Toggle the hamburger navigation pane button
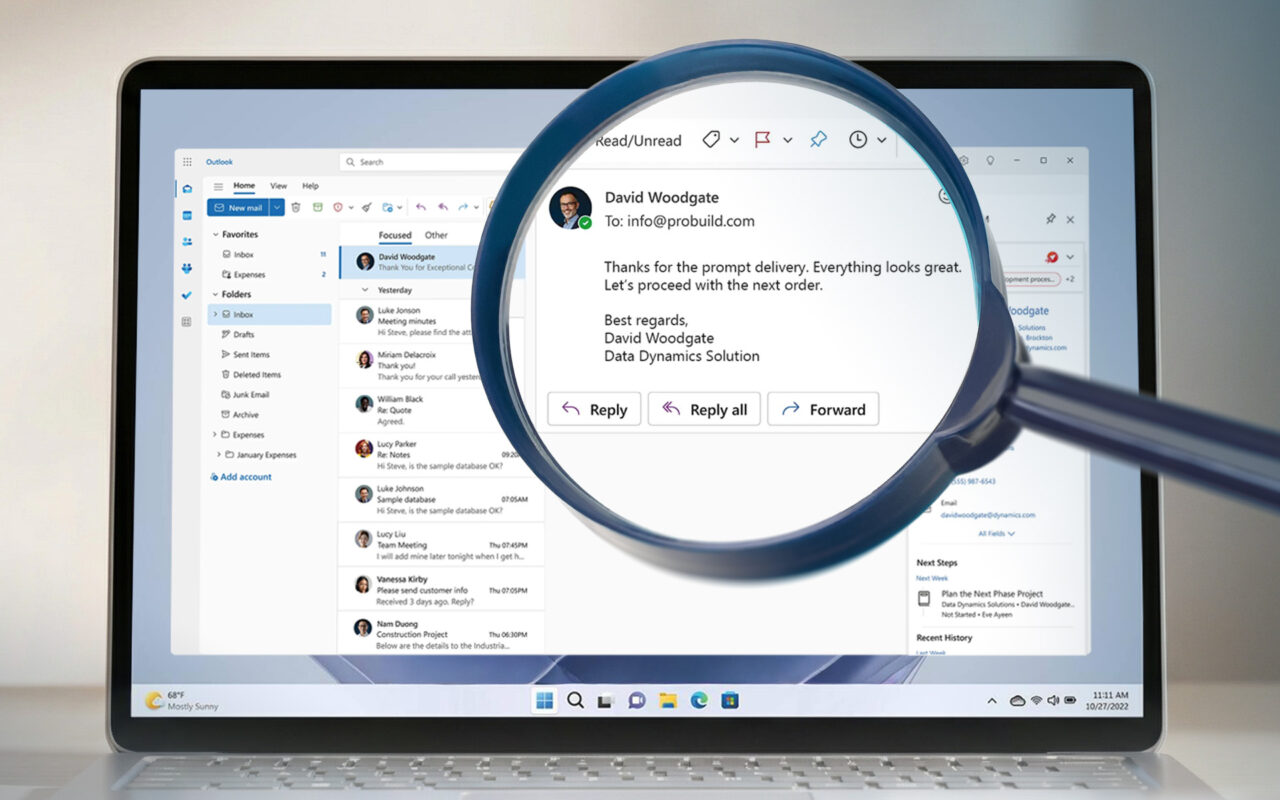 pyautogui.click(x=218, y=186)
